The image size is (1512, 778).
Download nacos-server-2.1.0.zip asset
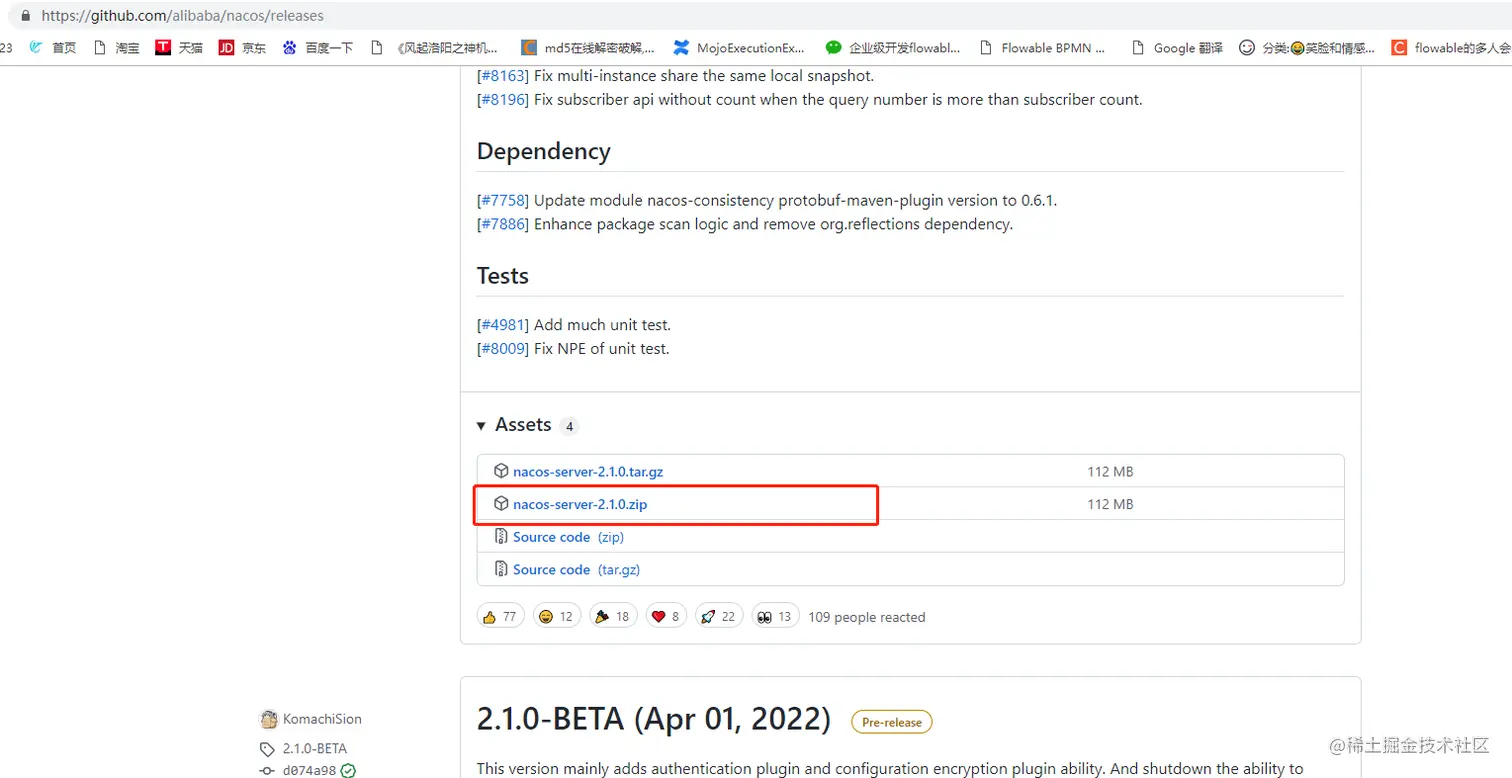(x=579, y=505)
